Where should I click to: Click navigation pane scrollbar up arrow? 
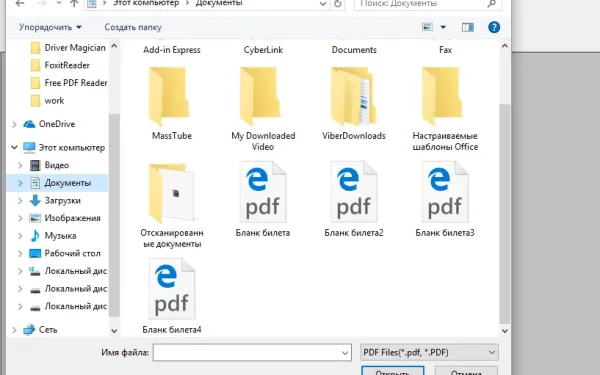114,46
